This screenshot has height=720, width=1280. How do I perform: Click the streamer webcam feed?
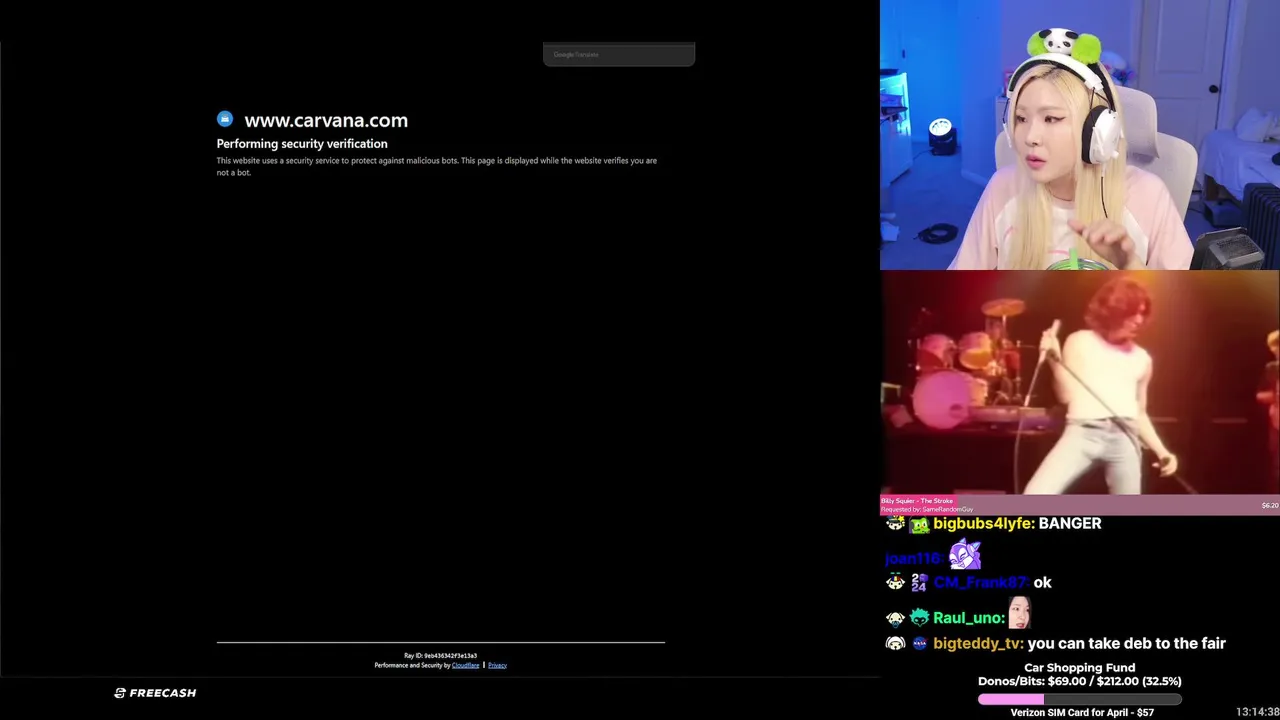pos(1080,135)
